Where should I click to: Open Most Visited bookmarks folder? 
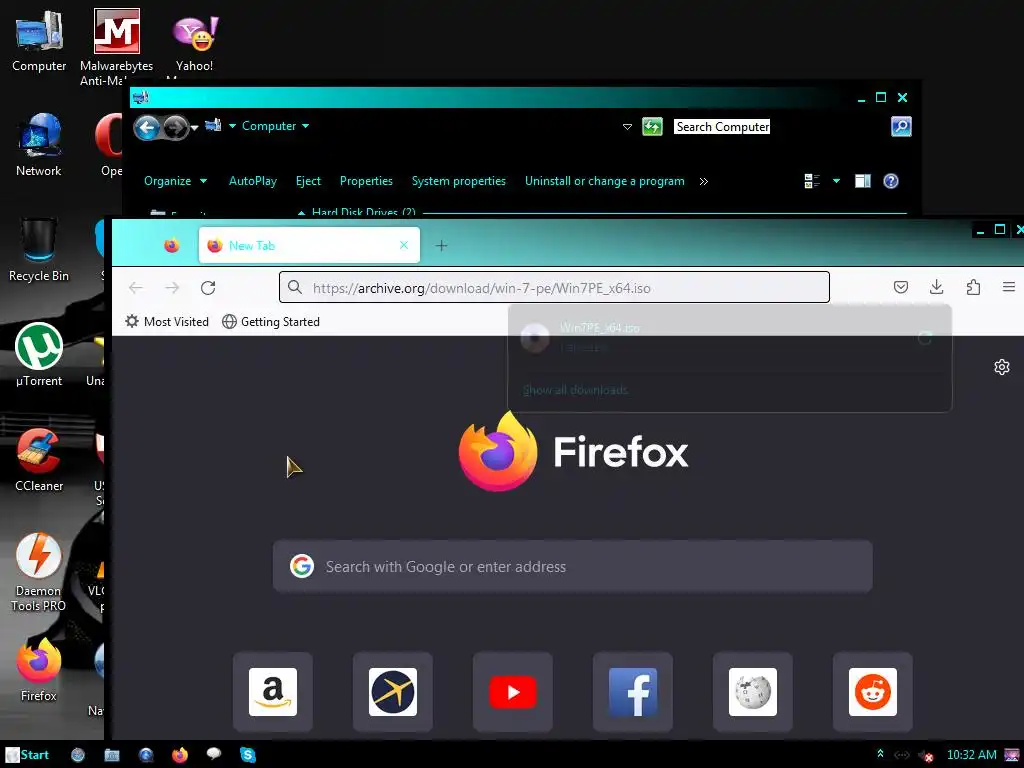pos(167,321)
